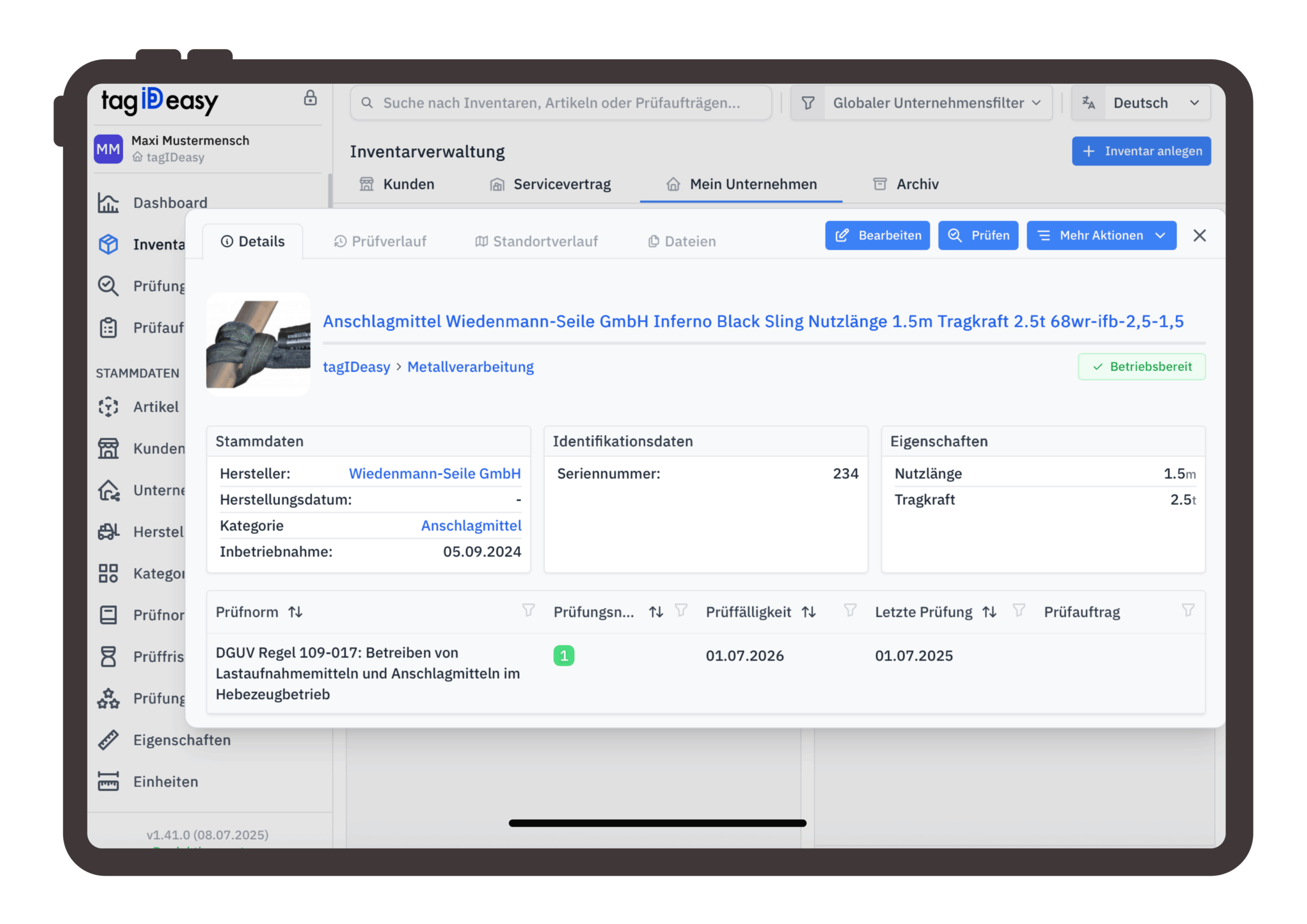
Task: Sort by Prüfnorm column arrows
Action: coord(295,612)
